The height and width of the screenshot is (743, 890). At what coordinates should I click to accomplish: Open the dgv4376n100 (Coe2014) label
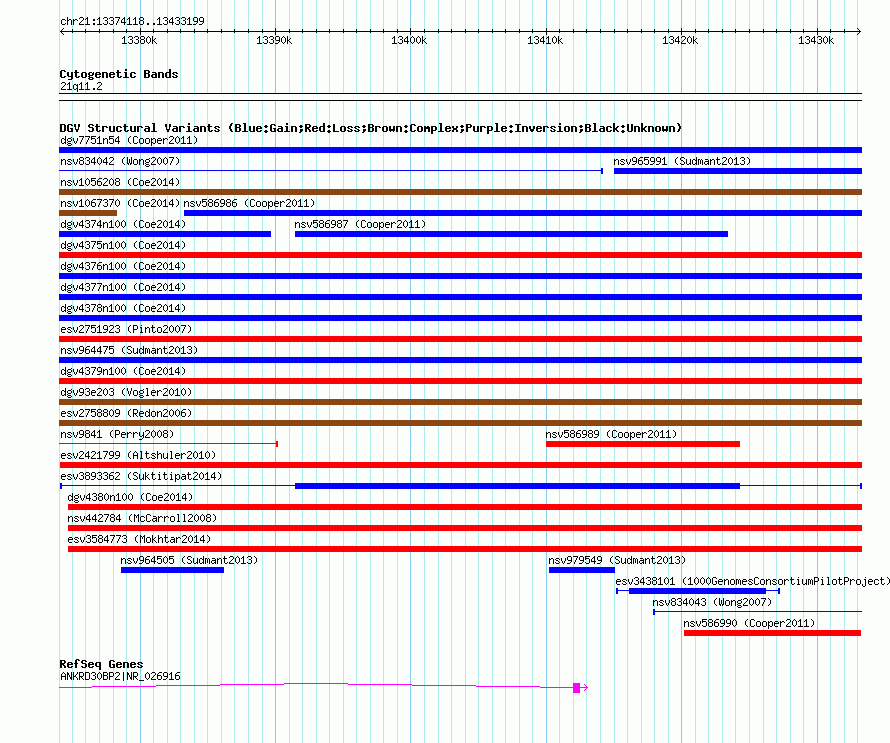[123, 266]
